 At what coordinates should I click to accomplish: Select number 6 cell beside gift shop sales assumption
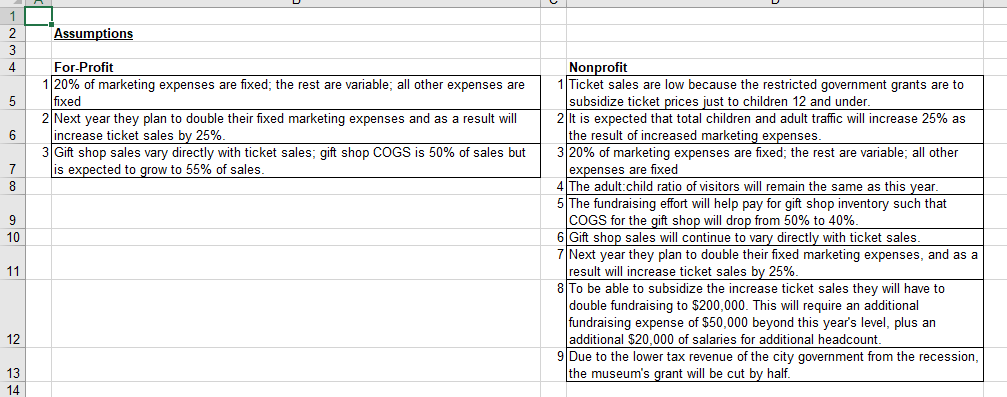(x=554, y=237)
